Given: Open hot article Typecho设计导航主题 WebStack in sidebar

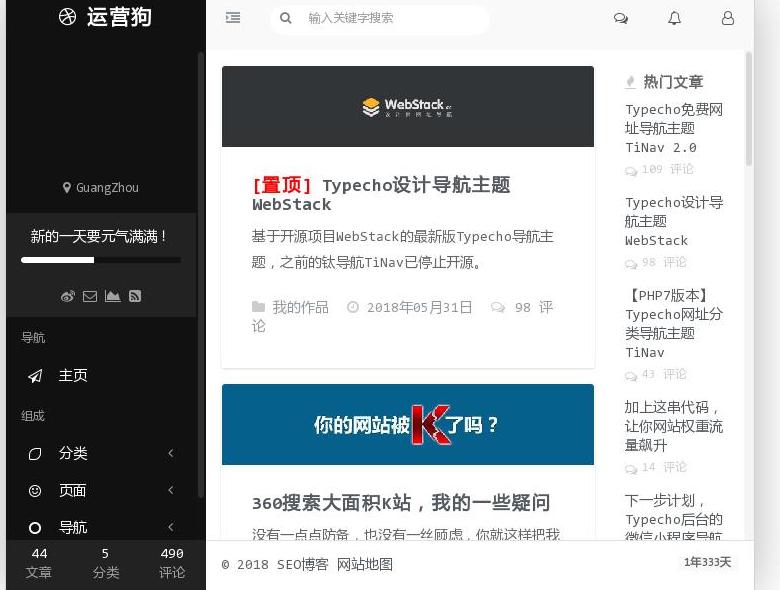Looking at the screenshot, I should (674, 221).
